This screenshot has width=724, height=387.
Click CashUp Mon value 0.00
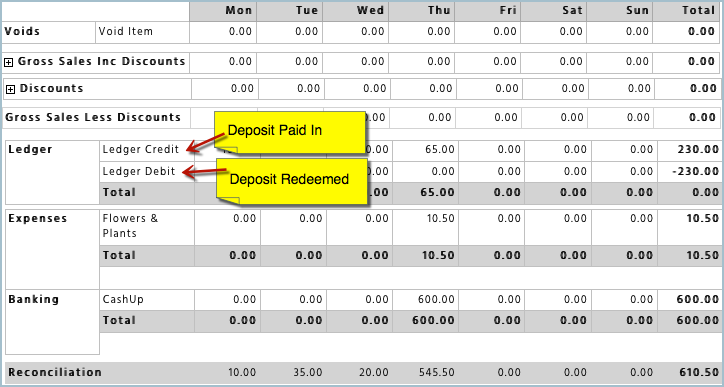[245, 299]
